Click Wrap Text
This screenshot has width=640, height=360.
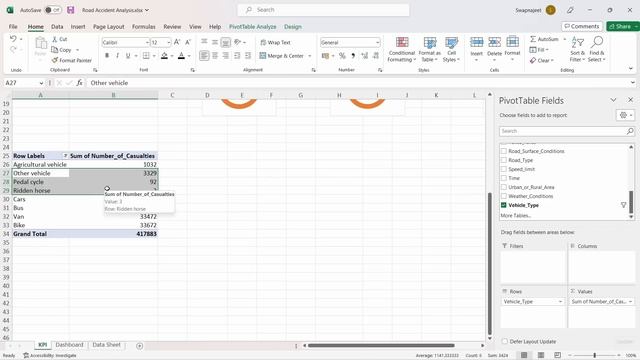pyautogui.click(x=276, y=42)
